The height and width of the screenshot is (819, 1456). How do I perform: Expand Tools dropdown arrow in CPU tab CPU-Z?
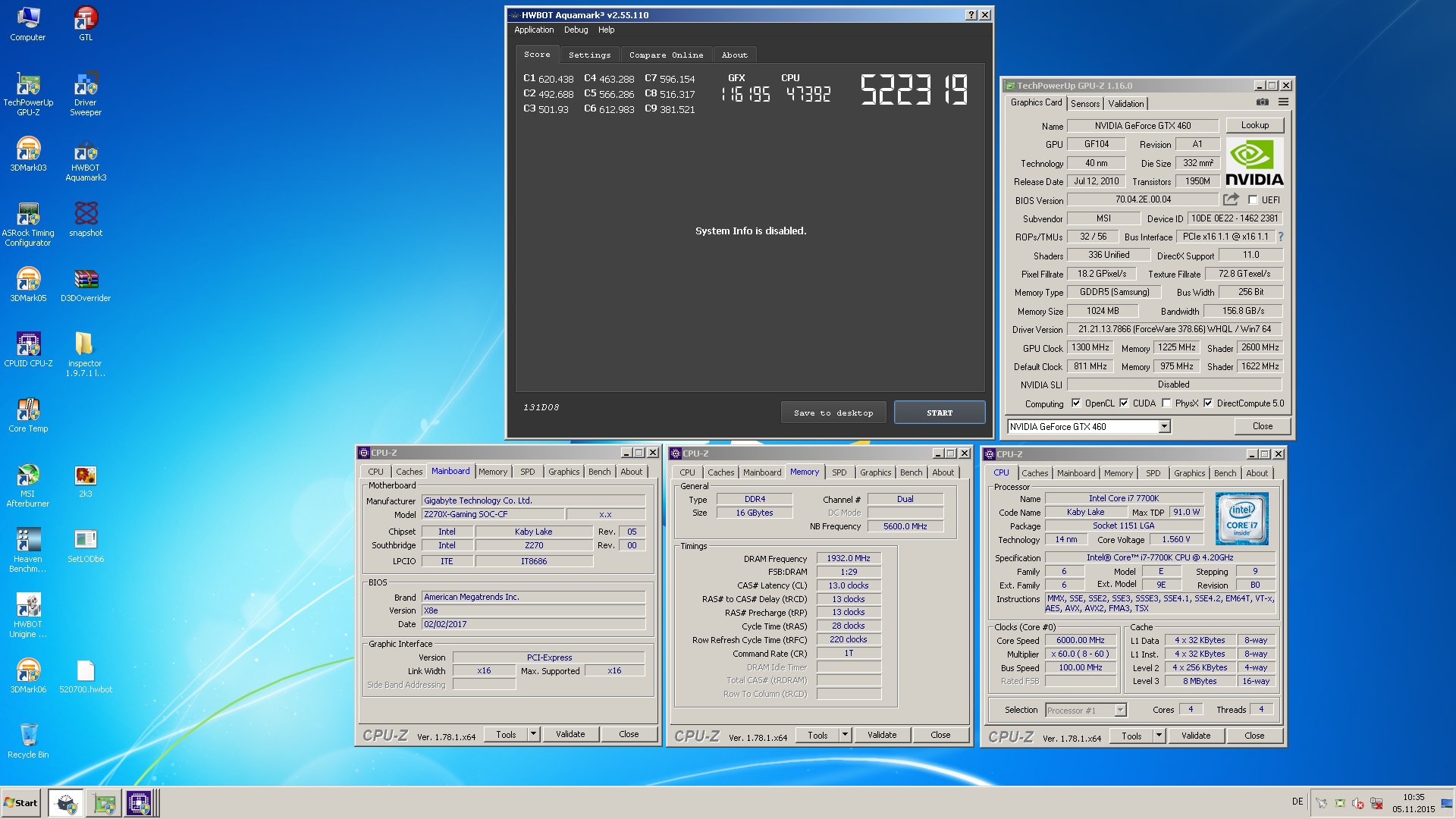coord(1159,736)
